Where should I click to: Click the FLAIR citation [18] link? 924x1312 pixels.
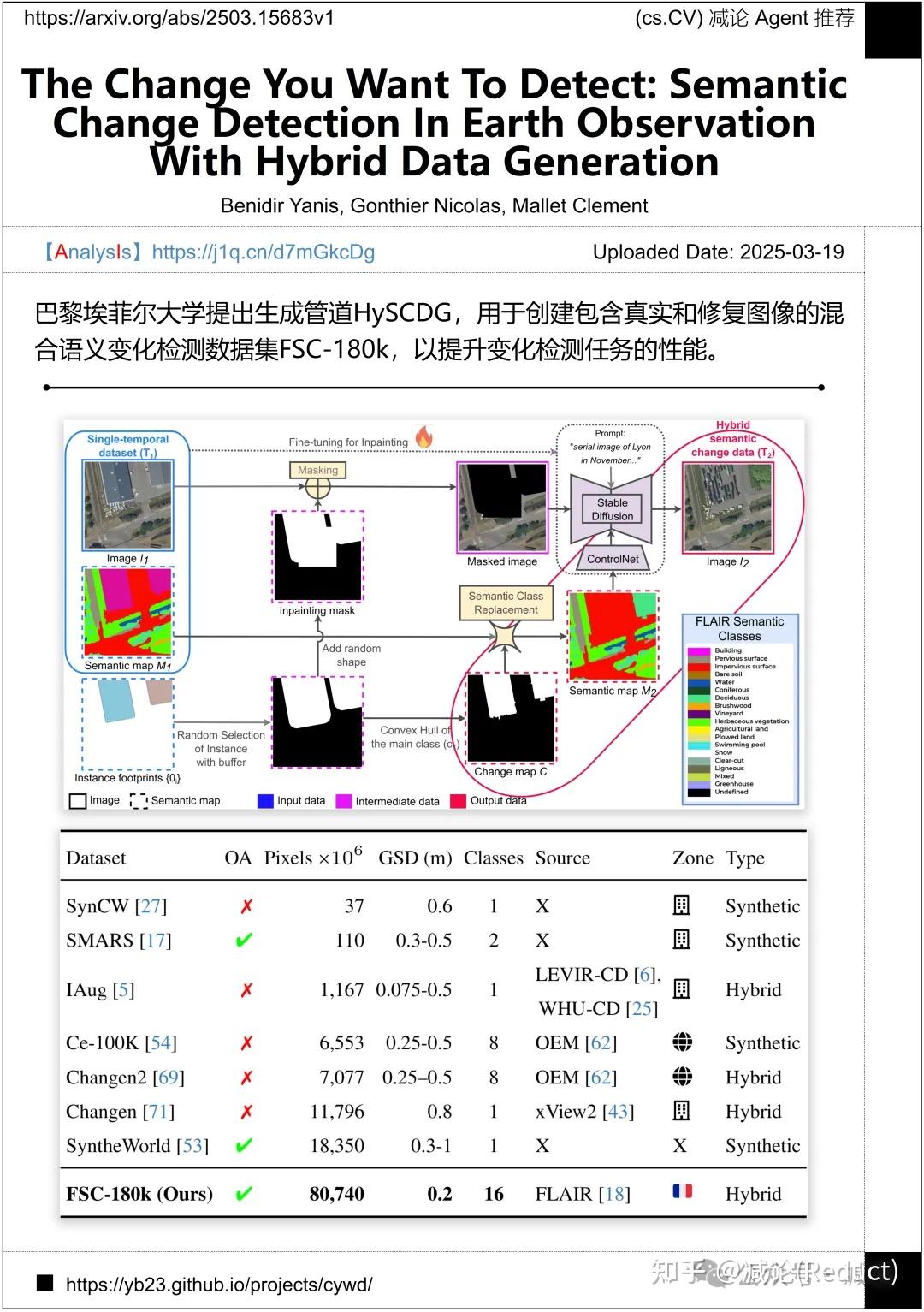(614, 1192)
